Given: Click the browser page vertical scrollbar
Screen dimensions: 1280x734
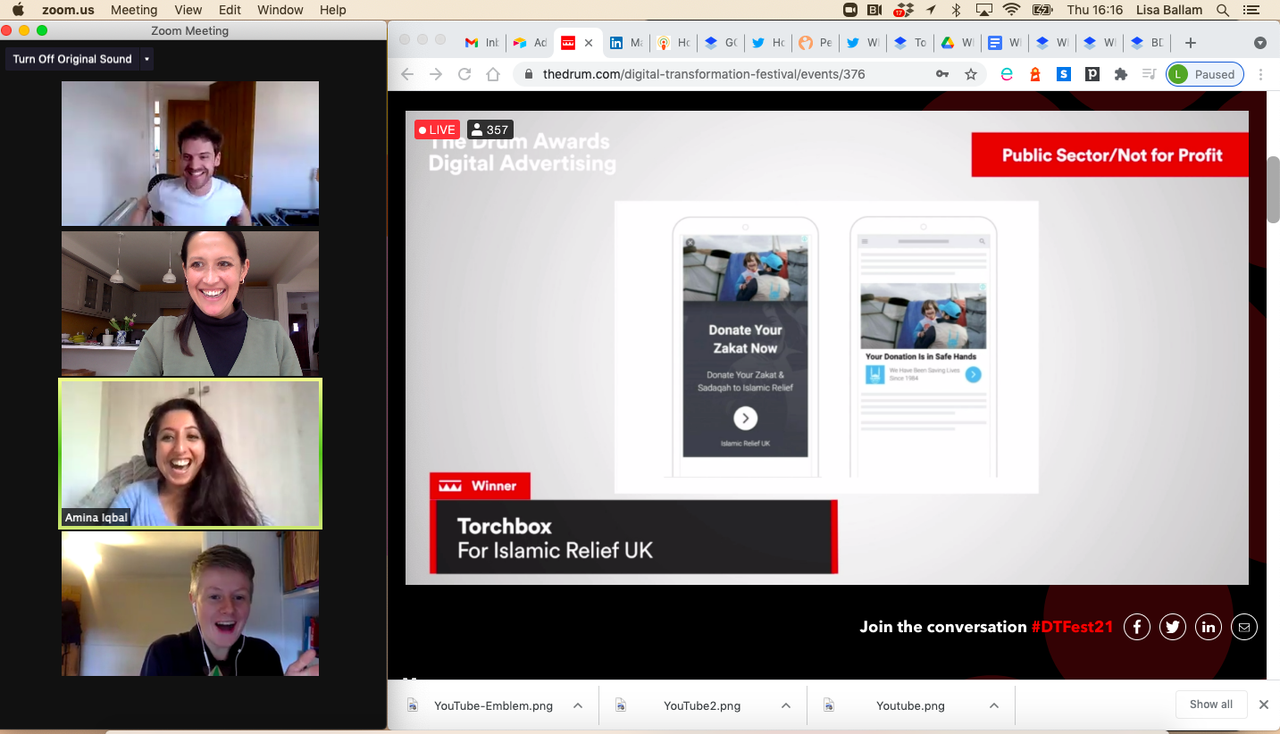Looking at the screenshot, I should (x=1273, y=190).
